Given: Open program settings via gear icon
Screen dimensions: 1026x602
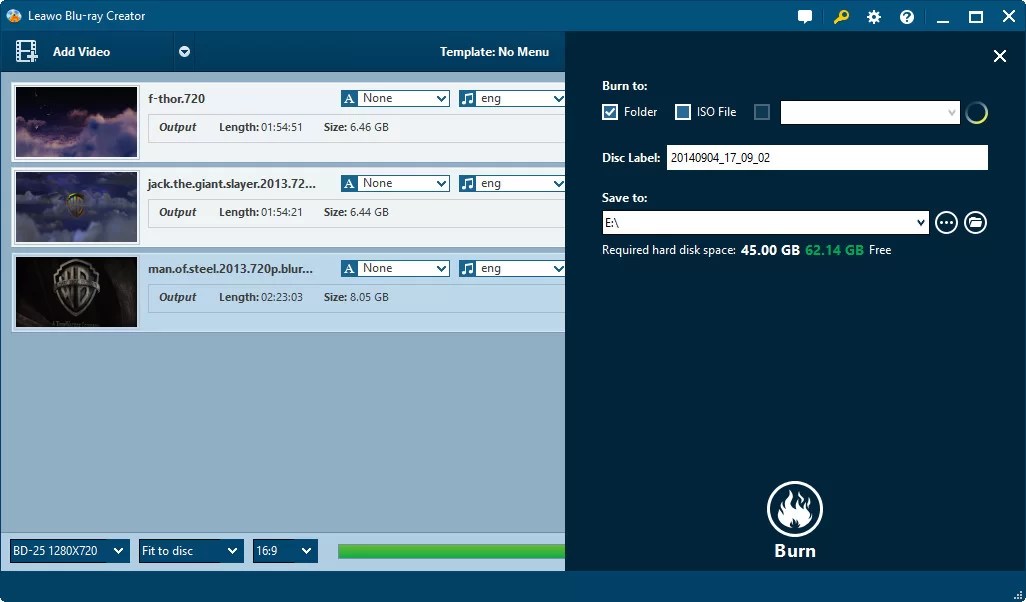Looking at the screenshot, I should click(873, 16).
